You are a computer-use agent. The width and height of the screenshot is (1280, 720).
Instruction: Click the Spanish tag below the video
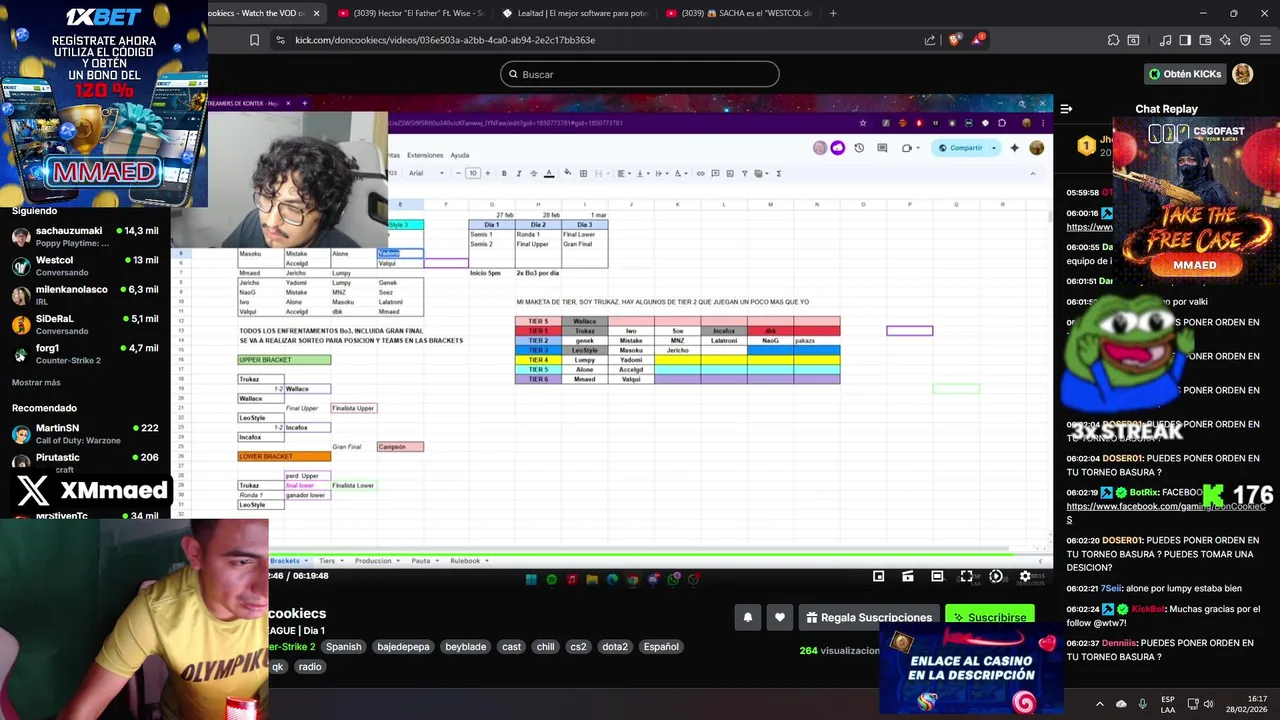tap(343, 647)
